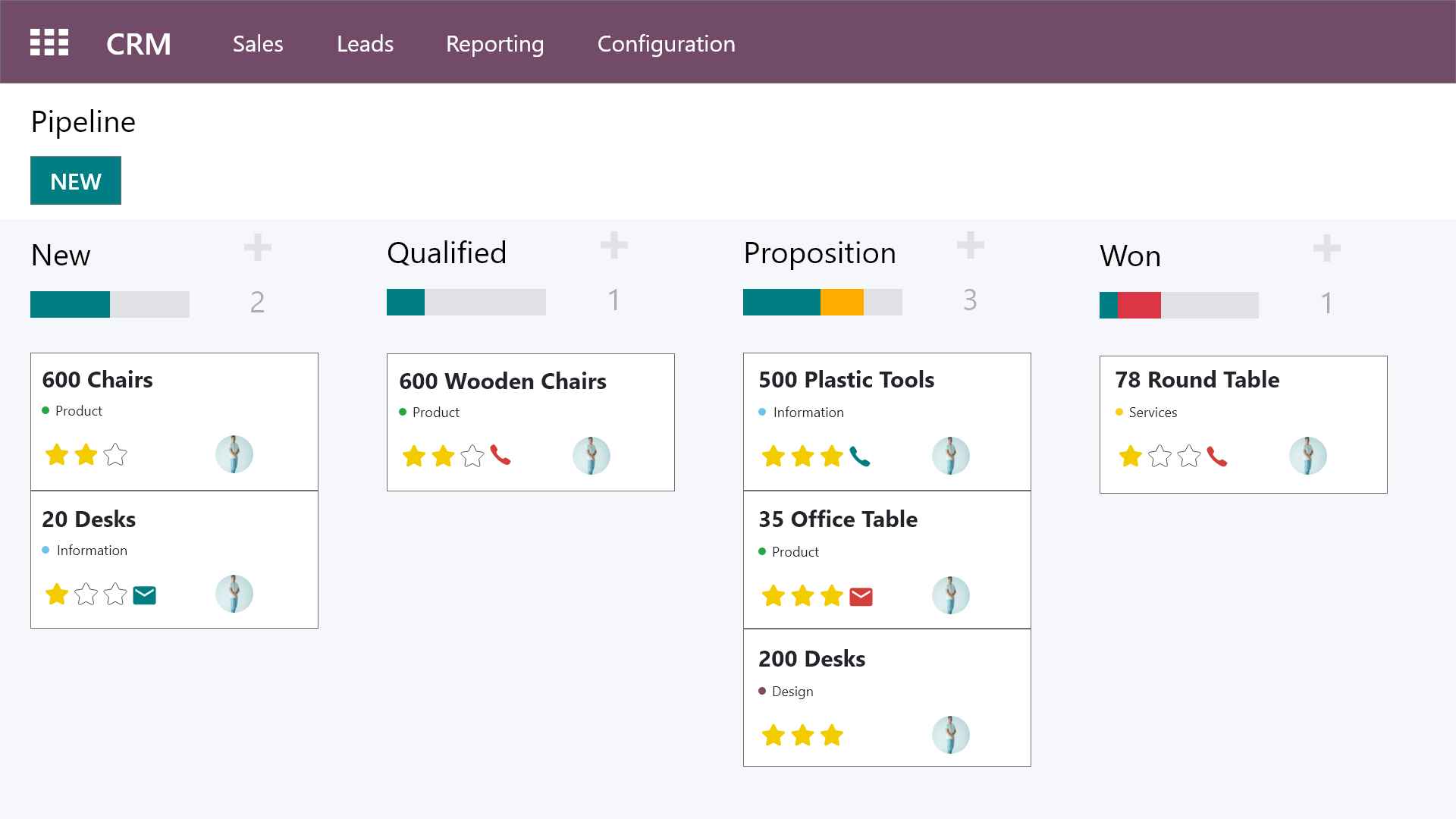Image resolution: width=1456 pixels, height=819 pixels.
Task: Open the apps grid menu icon
Action: pos(49,42)
